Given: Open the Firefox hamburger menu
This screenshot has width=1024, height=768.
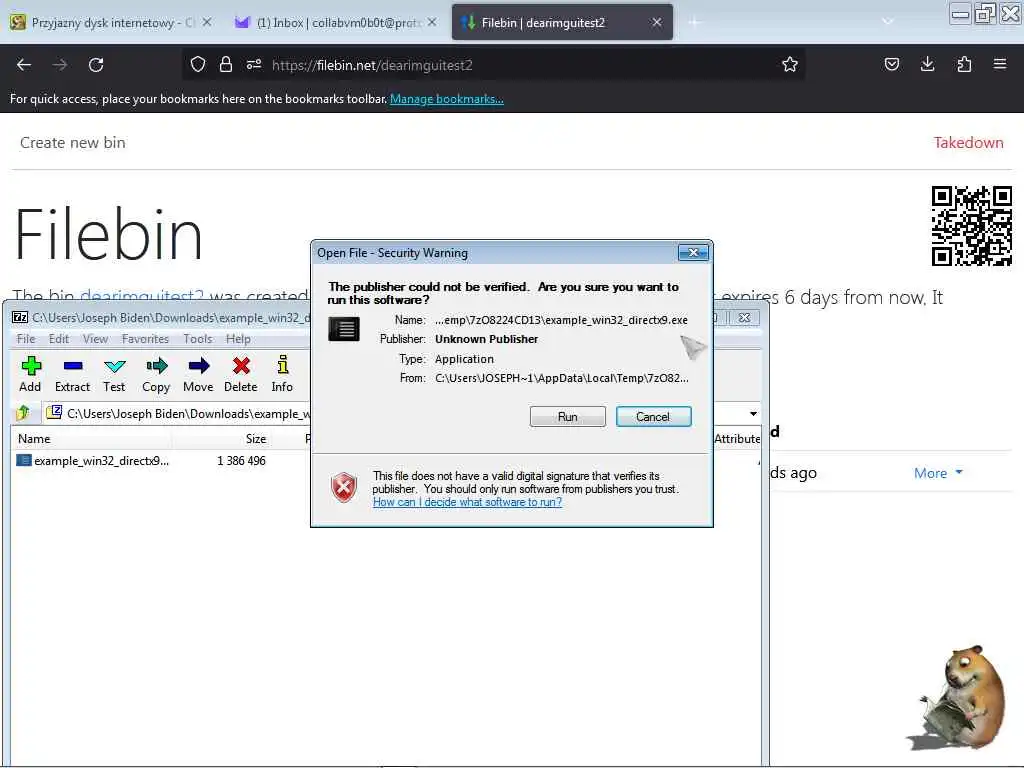Looking at the screenshot, I should point(1000,64).
